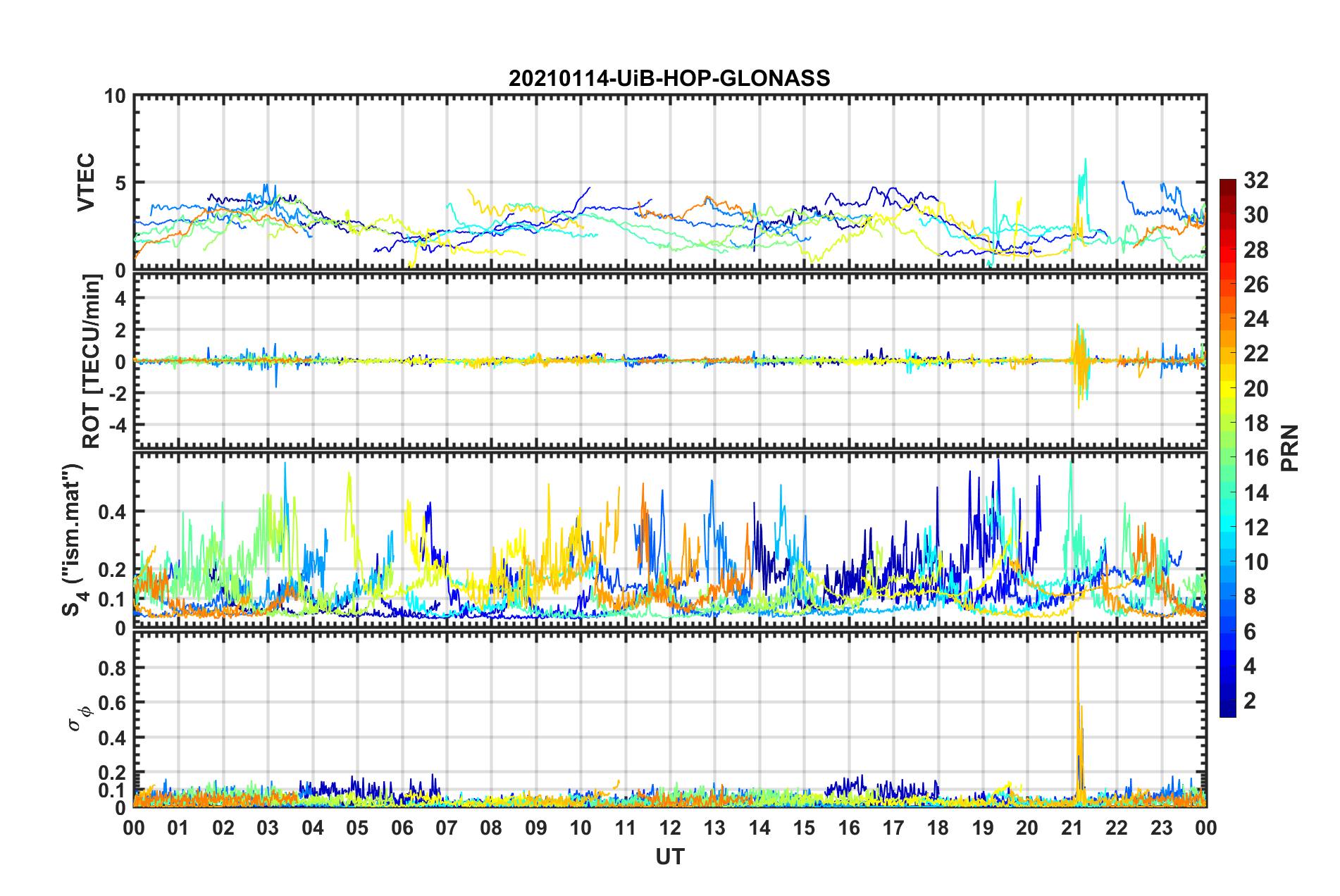Click colorbar tick label 12
The image size is (1340, 896).
pyautogui.click(x=1255, y=528)
